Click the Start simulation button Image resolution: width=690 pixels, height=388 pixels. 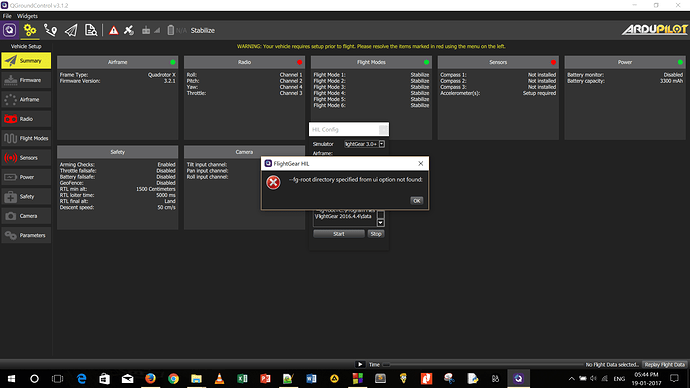(x=339, y=234)
